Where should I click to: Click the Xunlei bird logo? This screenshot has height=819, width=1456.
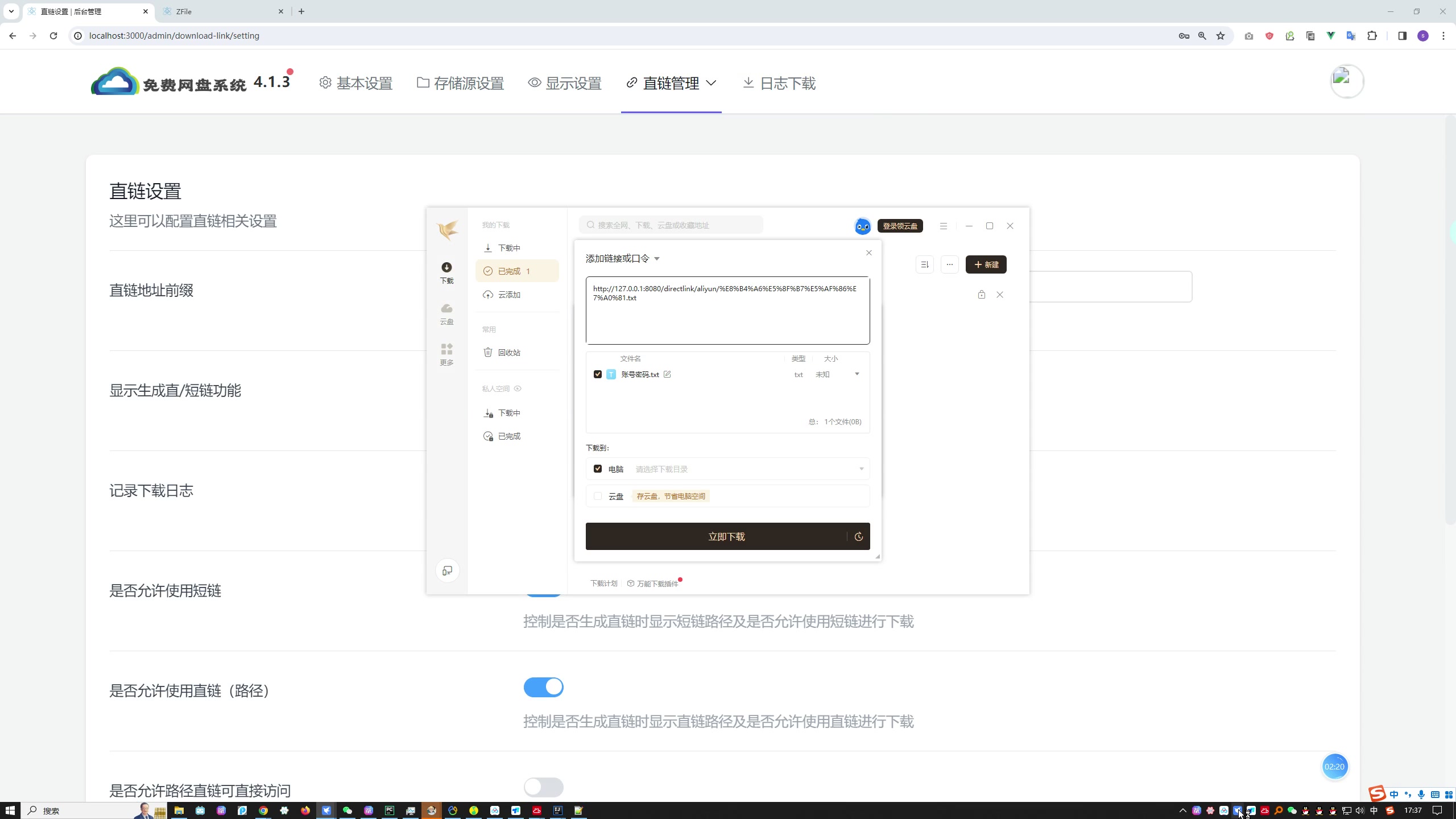(x=448, y=230)
